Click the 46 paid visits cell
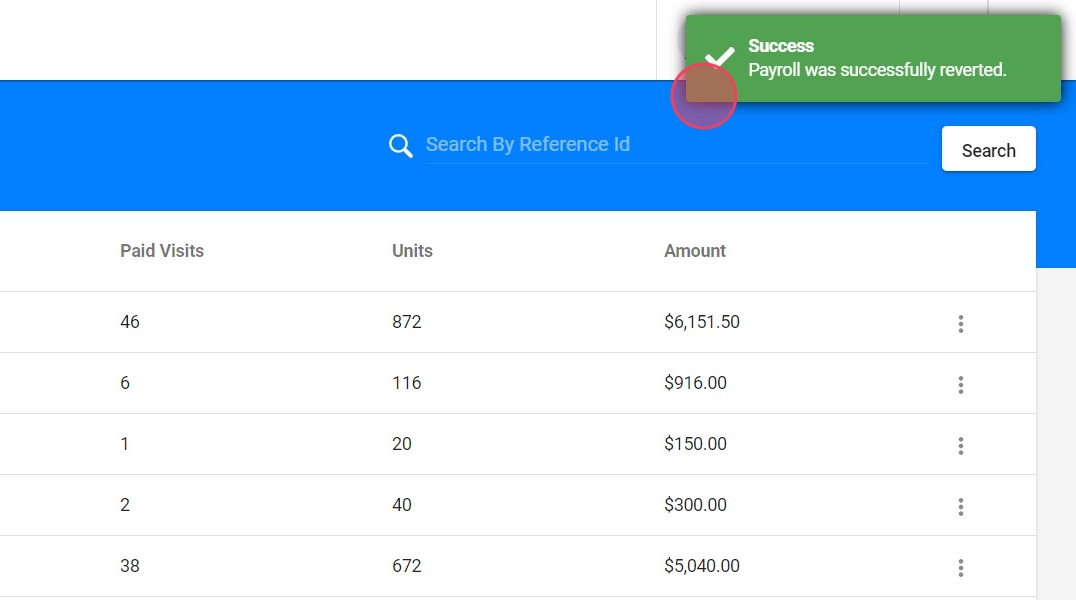 130,322
